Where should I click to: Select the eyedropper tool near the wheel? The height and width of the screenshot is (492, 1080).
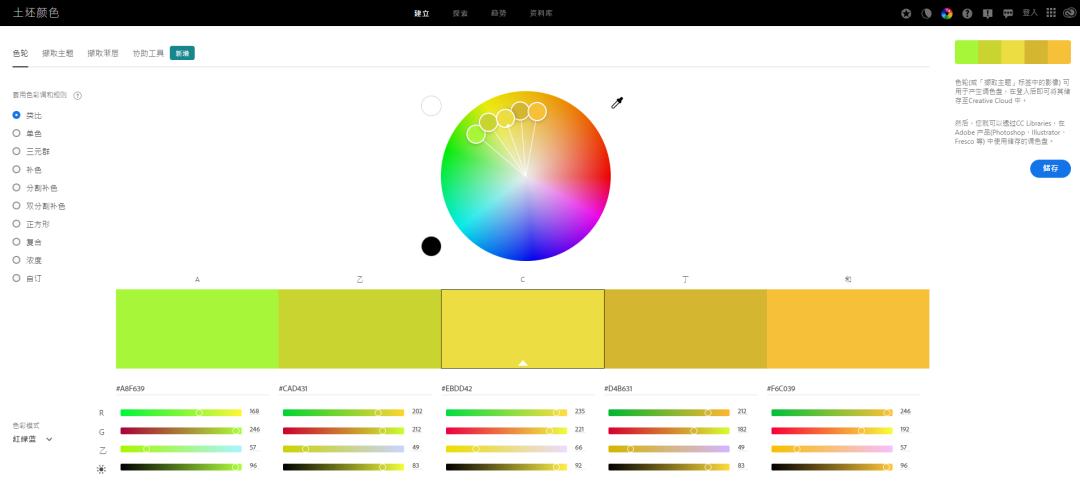(x=617, y=103)
